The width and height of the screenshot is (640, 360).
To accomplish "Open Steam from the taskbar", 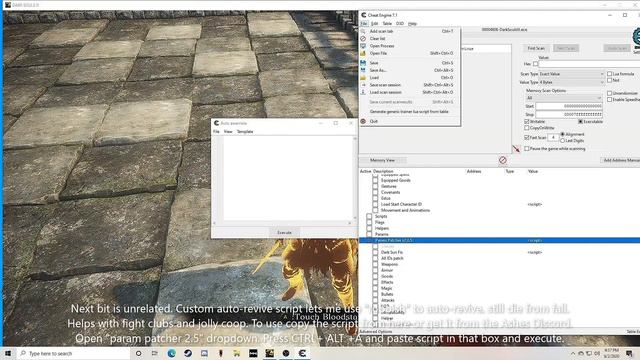I will pyautogui.click(x=188, y=353).
